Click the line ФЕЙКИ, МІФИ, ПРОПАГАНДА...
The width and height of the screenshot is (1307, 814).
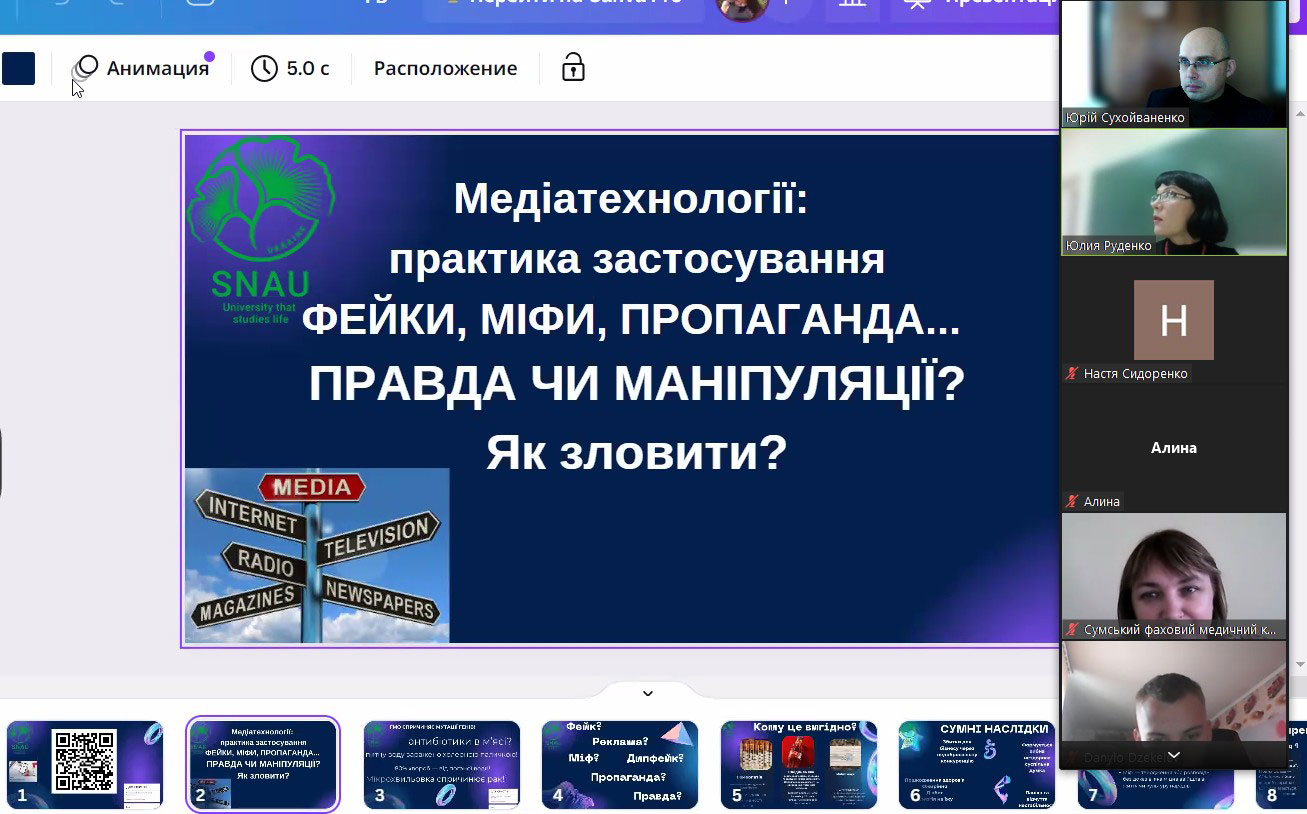pos(631,321)
